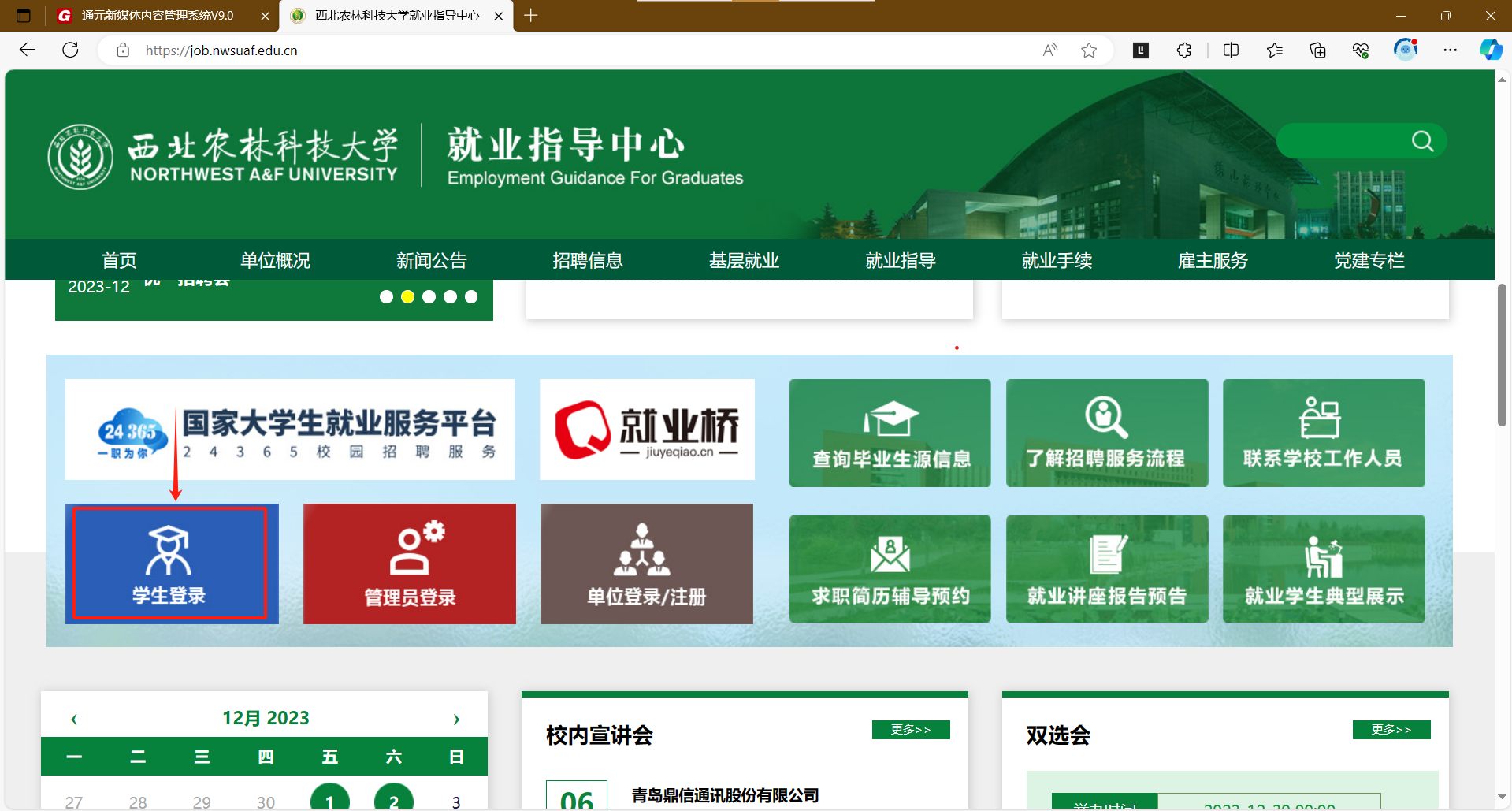Switch to the 通元新媒体内容管理系统 browser tab
This screenshot has height=811, width=1512.
point(158,16)
